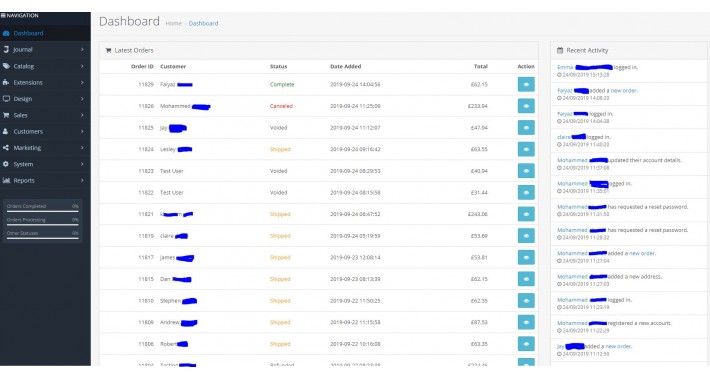Open the Dashboard menu item
The width and height of the screenshot is (710, 380).
click(45, 33)
